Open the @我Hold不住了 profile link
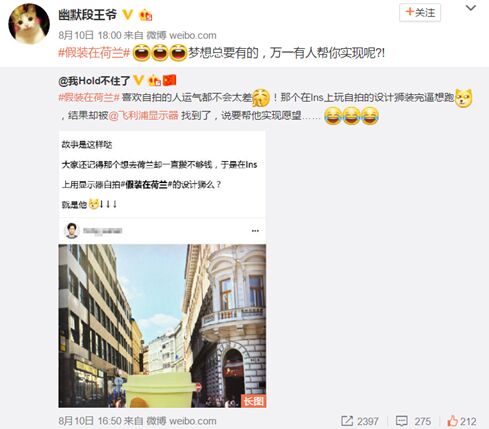This screenshot has height=429, width=489. coord(94,81)
